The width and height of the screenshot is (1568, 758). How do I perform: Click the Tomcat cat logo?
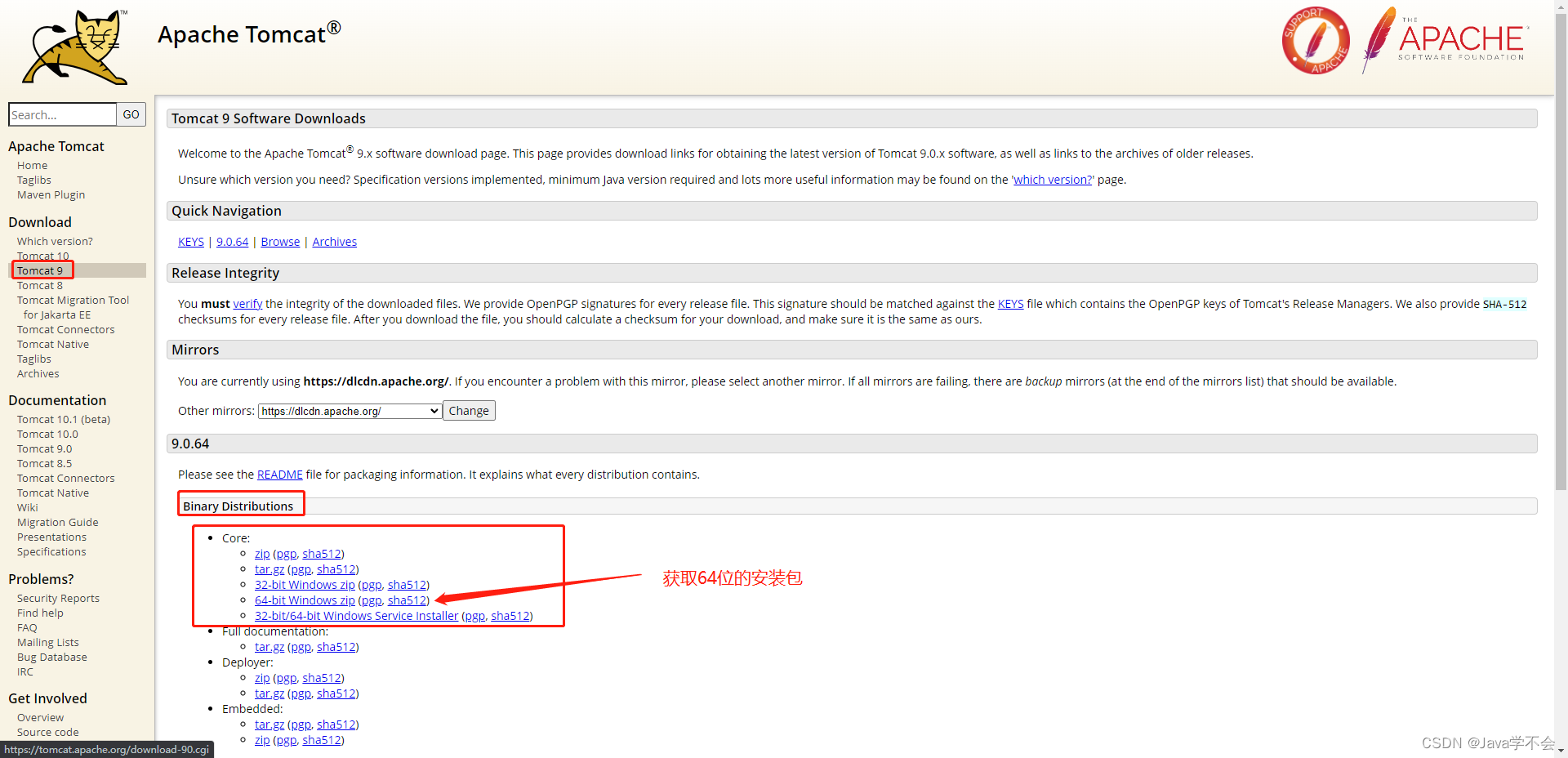(75, 47)
